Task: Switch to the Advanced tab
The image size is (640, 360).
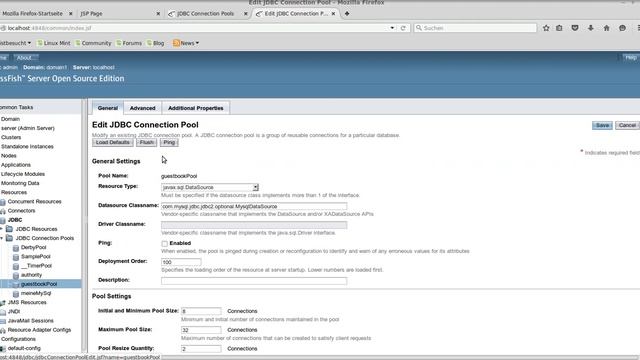Action: pos(142,108)
